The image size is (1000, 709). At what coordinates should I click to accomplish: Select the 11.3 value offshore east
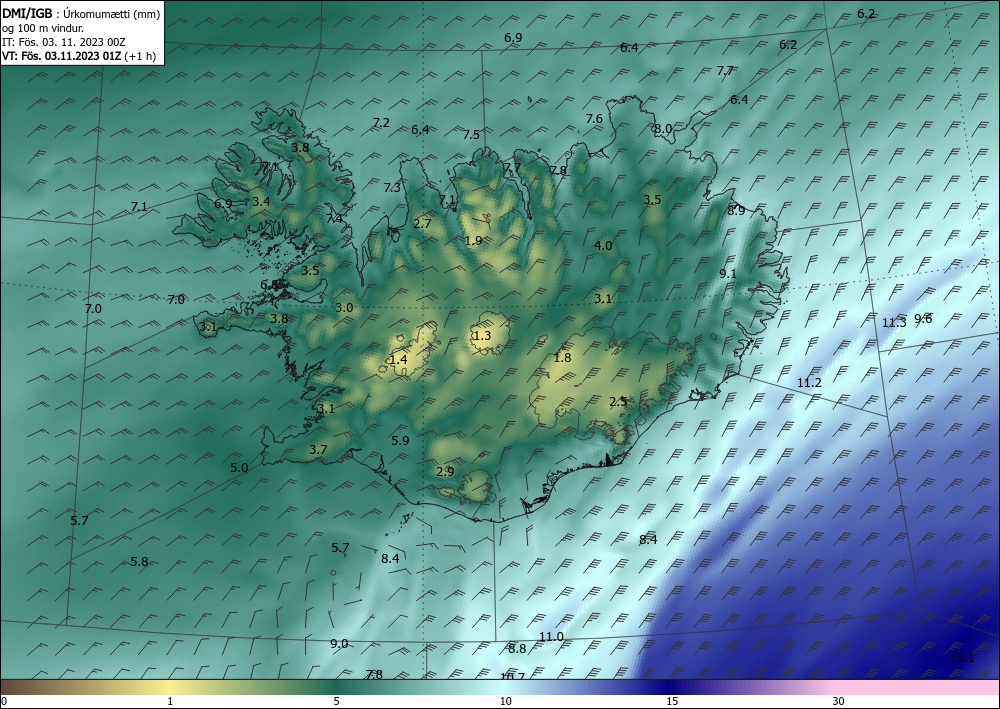coord(894,323)
